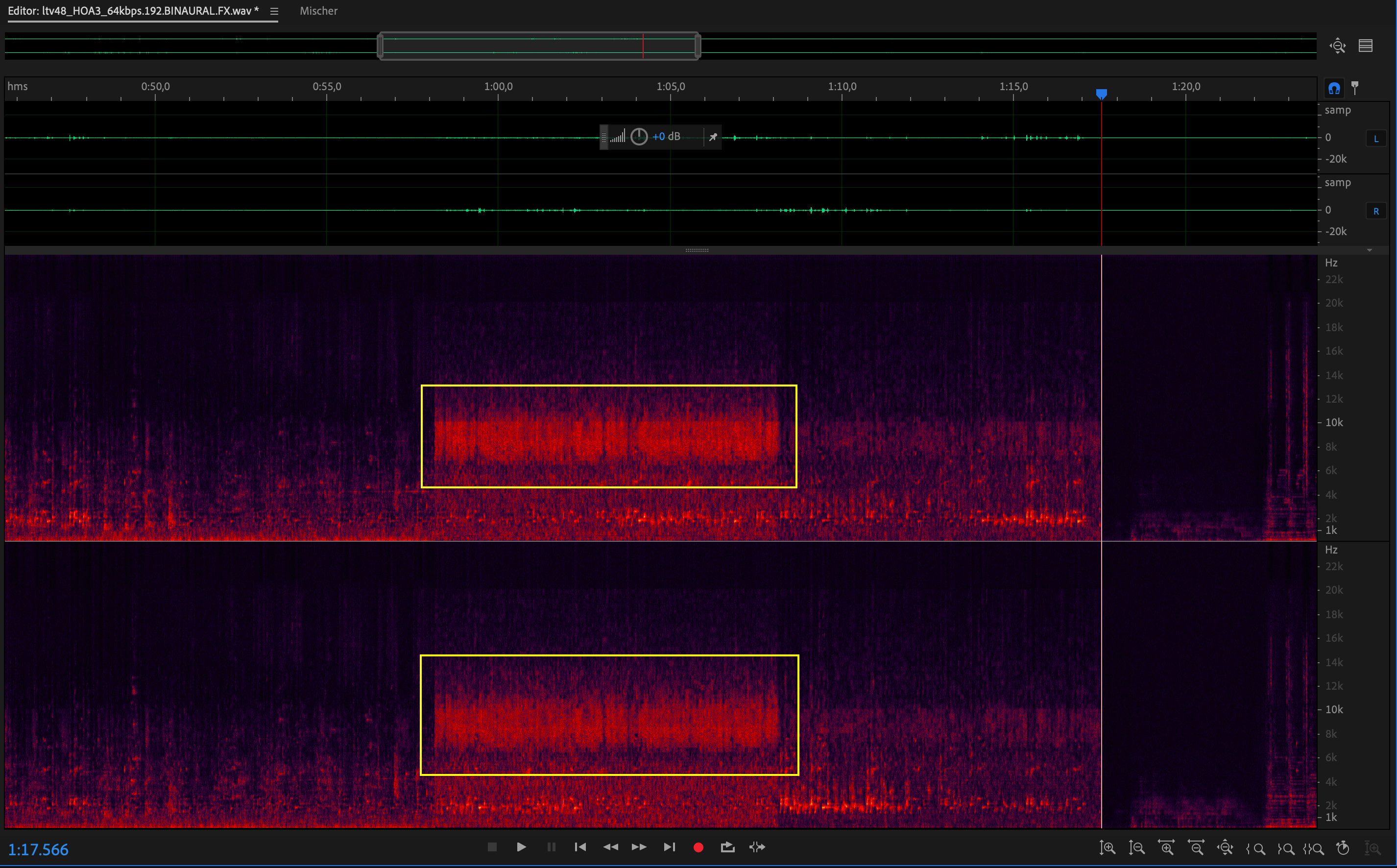Click small arrow below waveform right edge
This screenshot has width=1397, height=868.
point(1370,250)
